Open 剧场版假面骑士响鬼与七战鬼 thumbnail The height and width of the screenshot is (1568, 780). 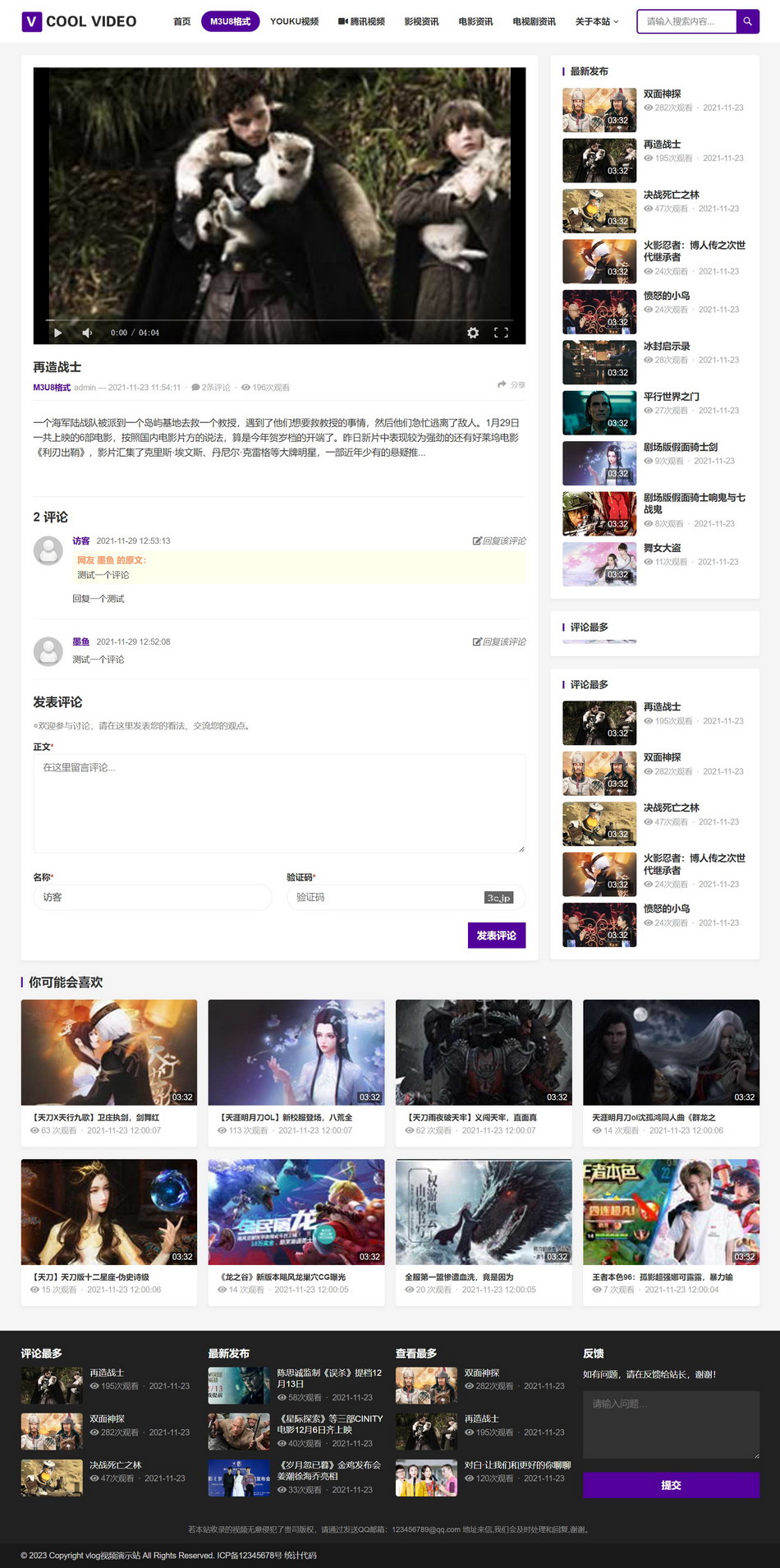click(x=599, y=513)
